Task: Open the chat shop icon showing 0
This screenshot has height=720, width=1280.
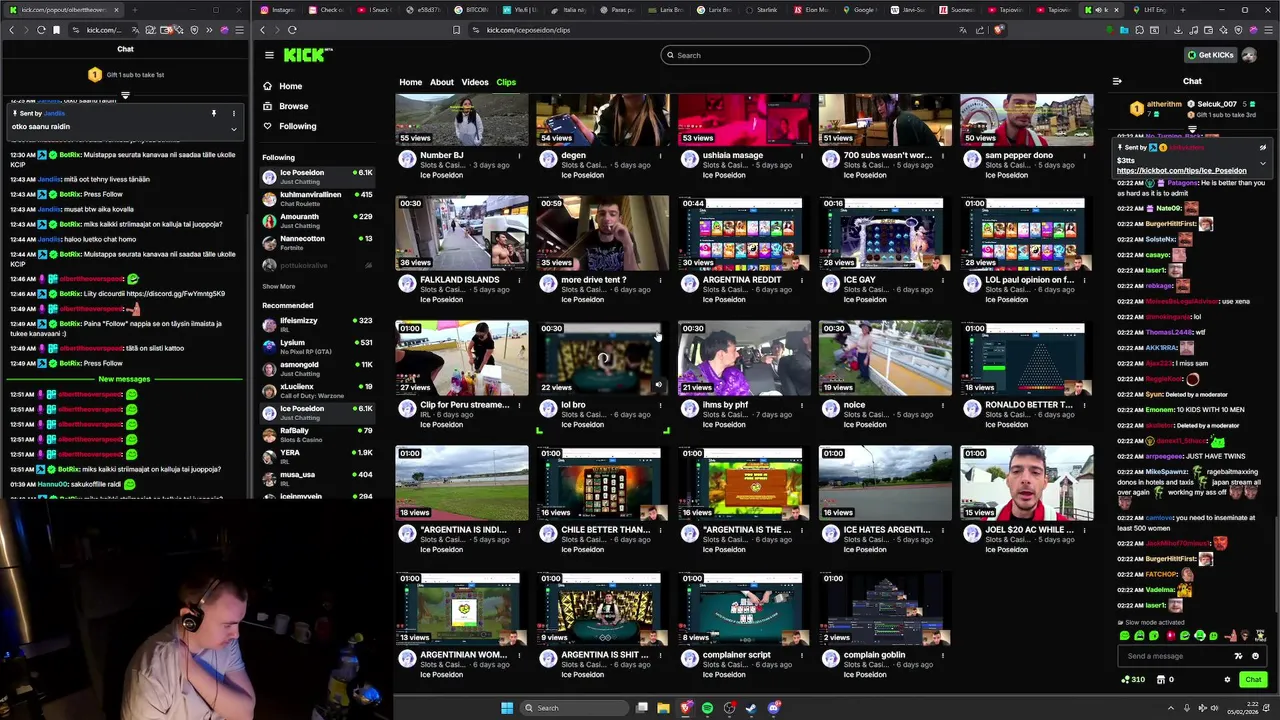Action: [x=1165, y=680]
